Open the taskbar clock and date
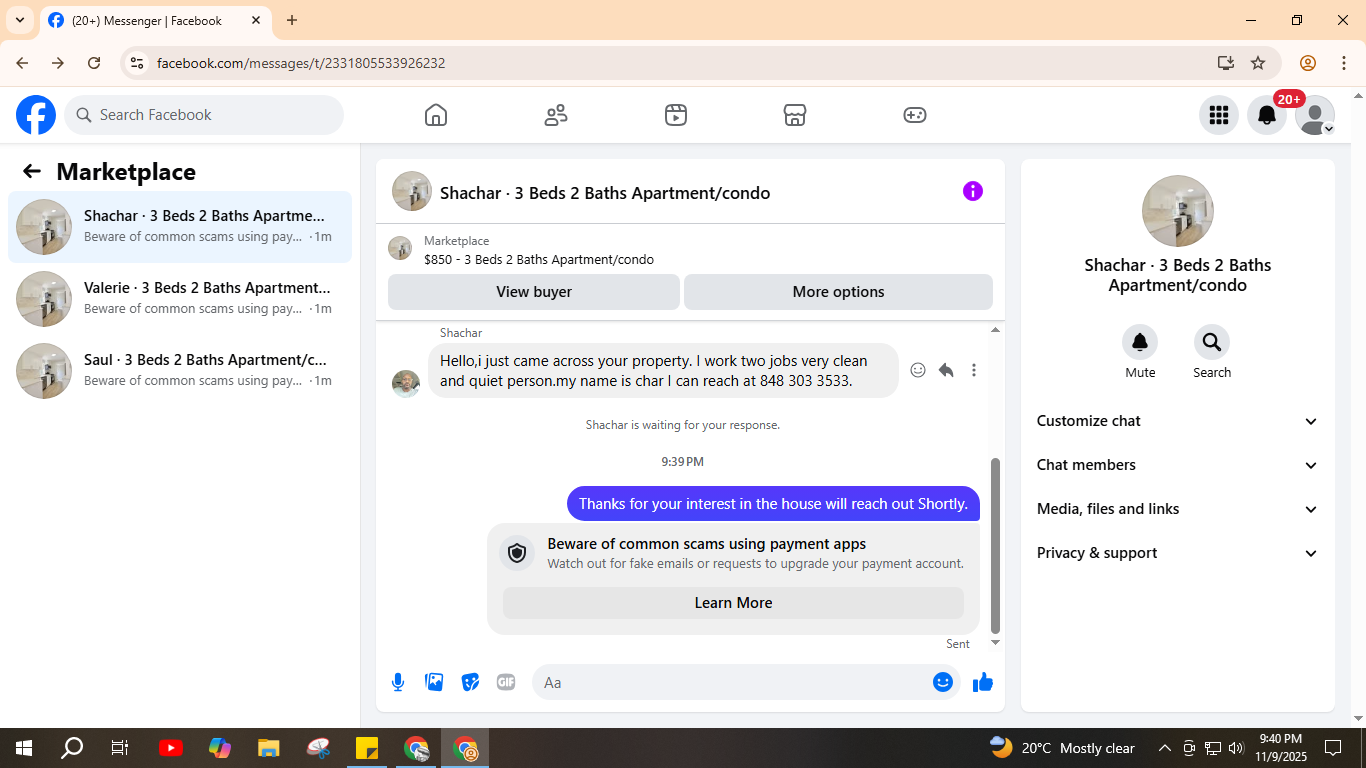This screenshot has height=768, width=1366. [x=1280, y=748]
